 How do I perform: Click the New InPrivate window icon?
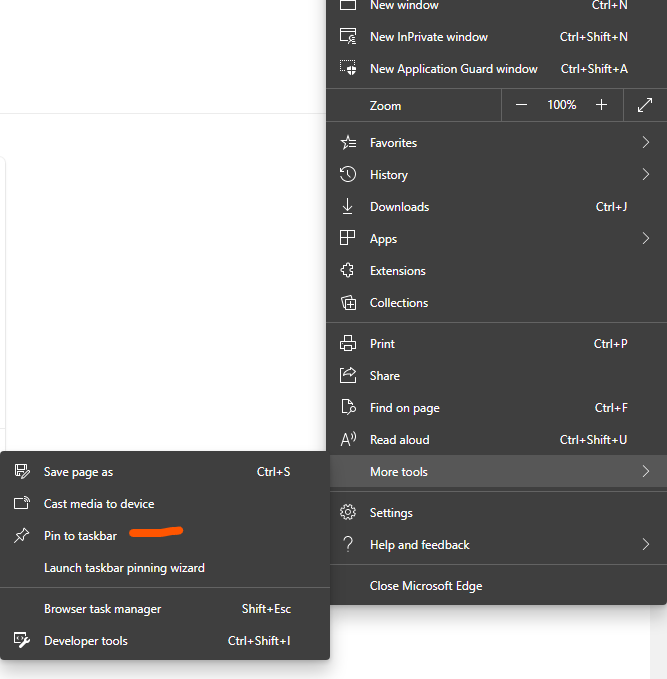(348, 36)
